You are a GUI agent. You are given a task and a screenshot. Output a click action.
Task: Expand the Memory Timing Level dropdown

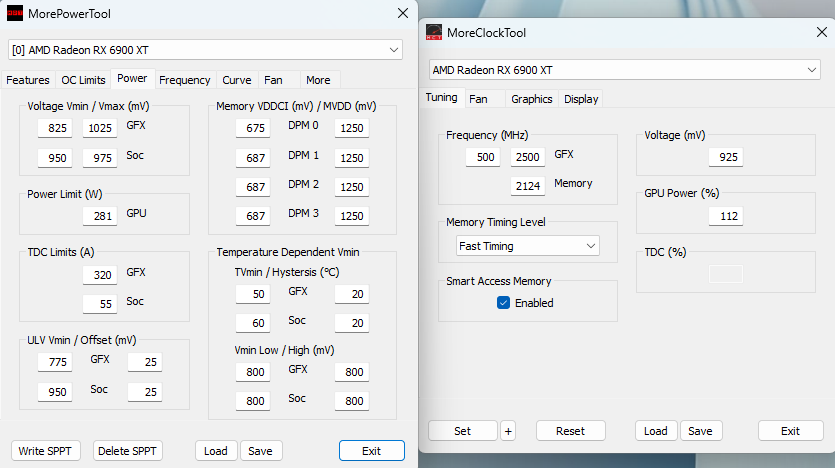528,246
